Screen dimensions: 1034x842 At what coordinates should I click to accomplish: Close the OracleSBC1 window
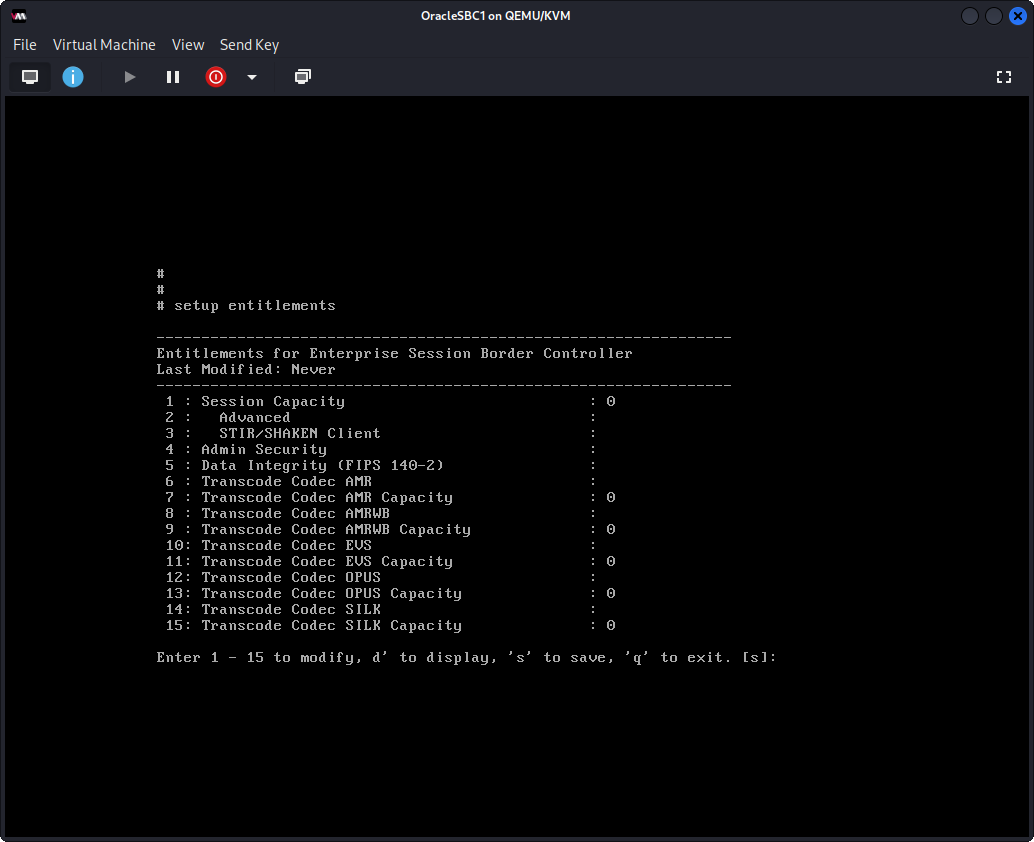(x=1016, y=16)
